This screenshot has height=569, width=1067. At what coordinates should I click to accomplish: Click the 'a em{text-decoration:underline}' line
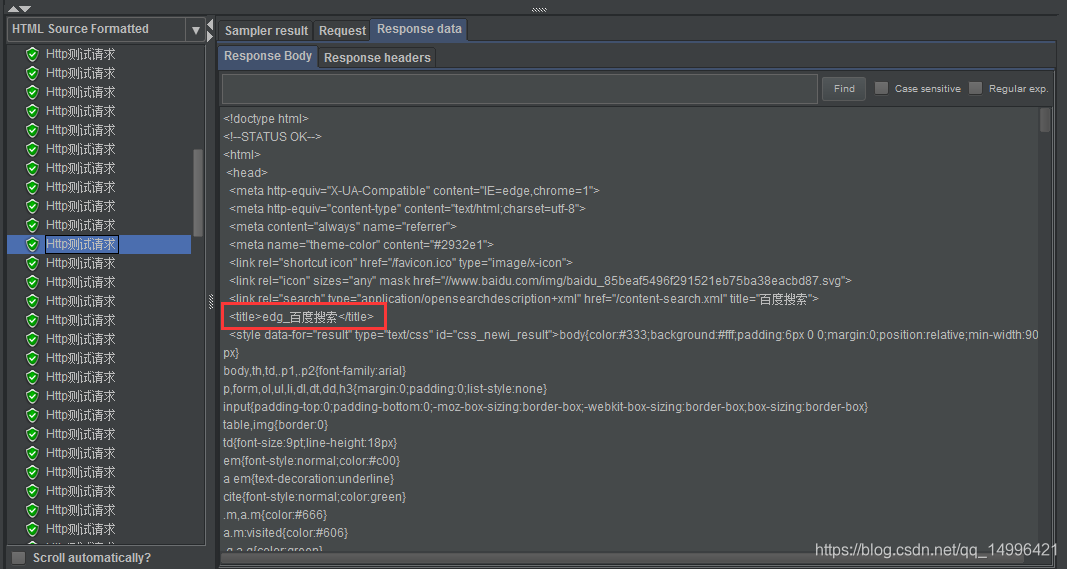(x=308, y=479)
